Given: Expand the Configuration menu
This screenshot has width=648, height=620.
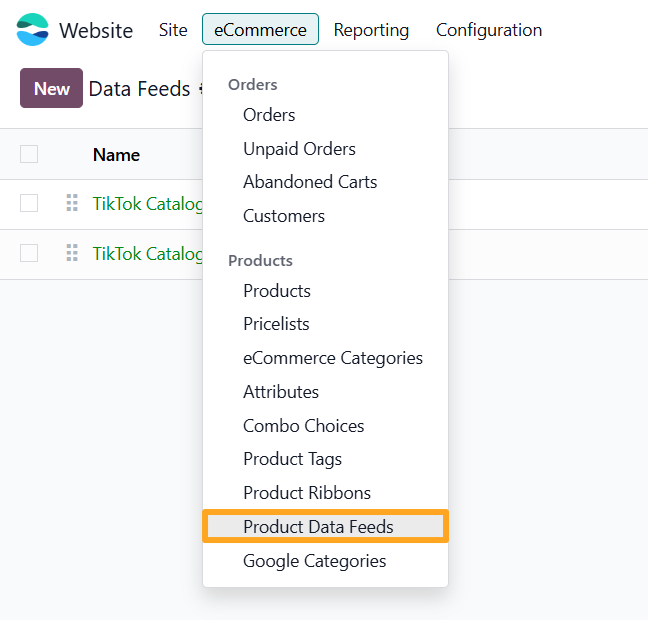Looking at the screenshot, I should coord(489,30).
